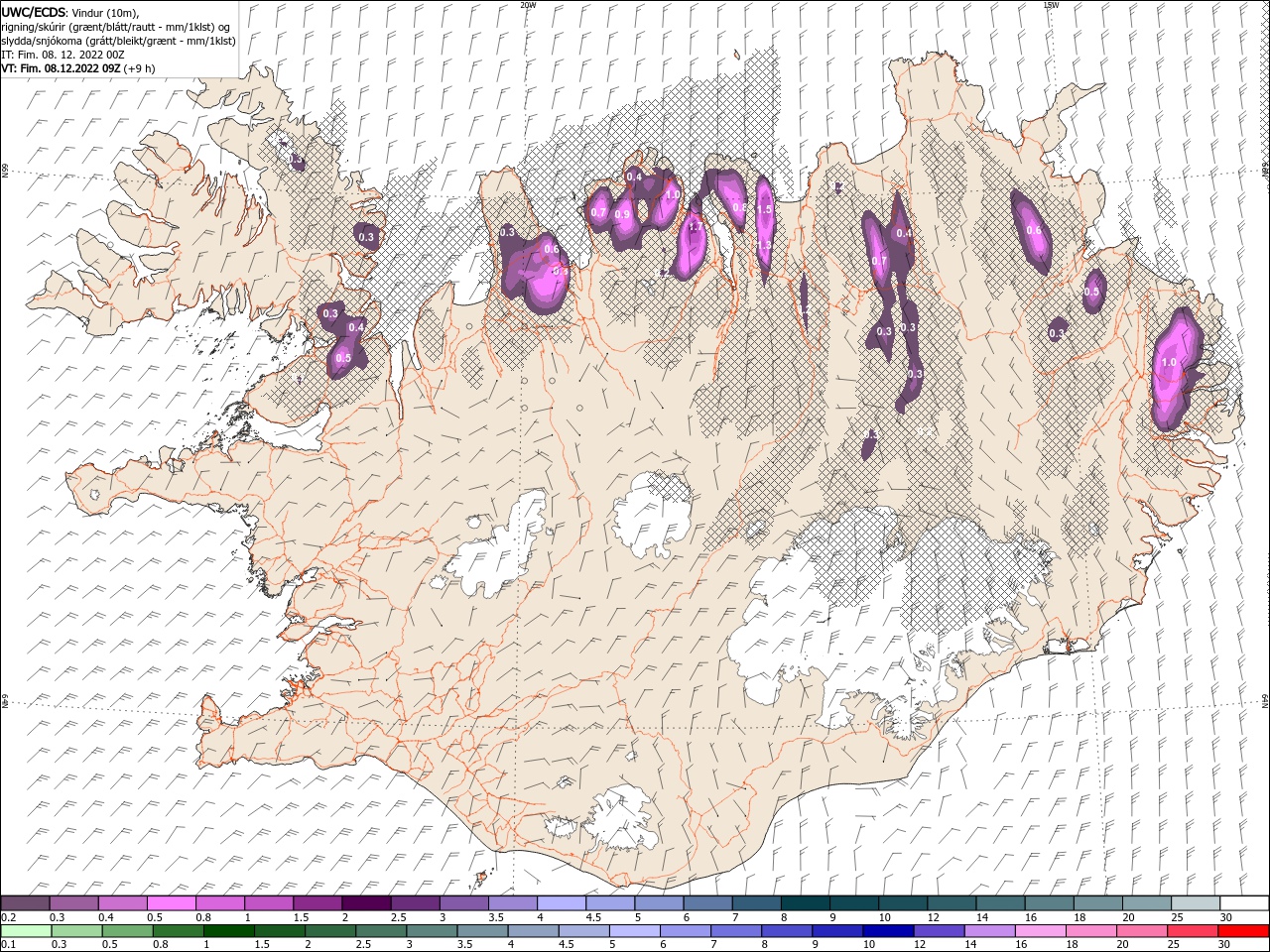Click the magenta 1.5 swatch in upper legend row
Screen dimensions: 1270x952
(x=317, y=903)
